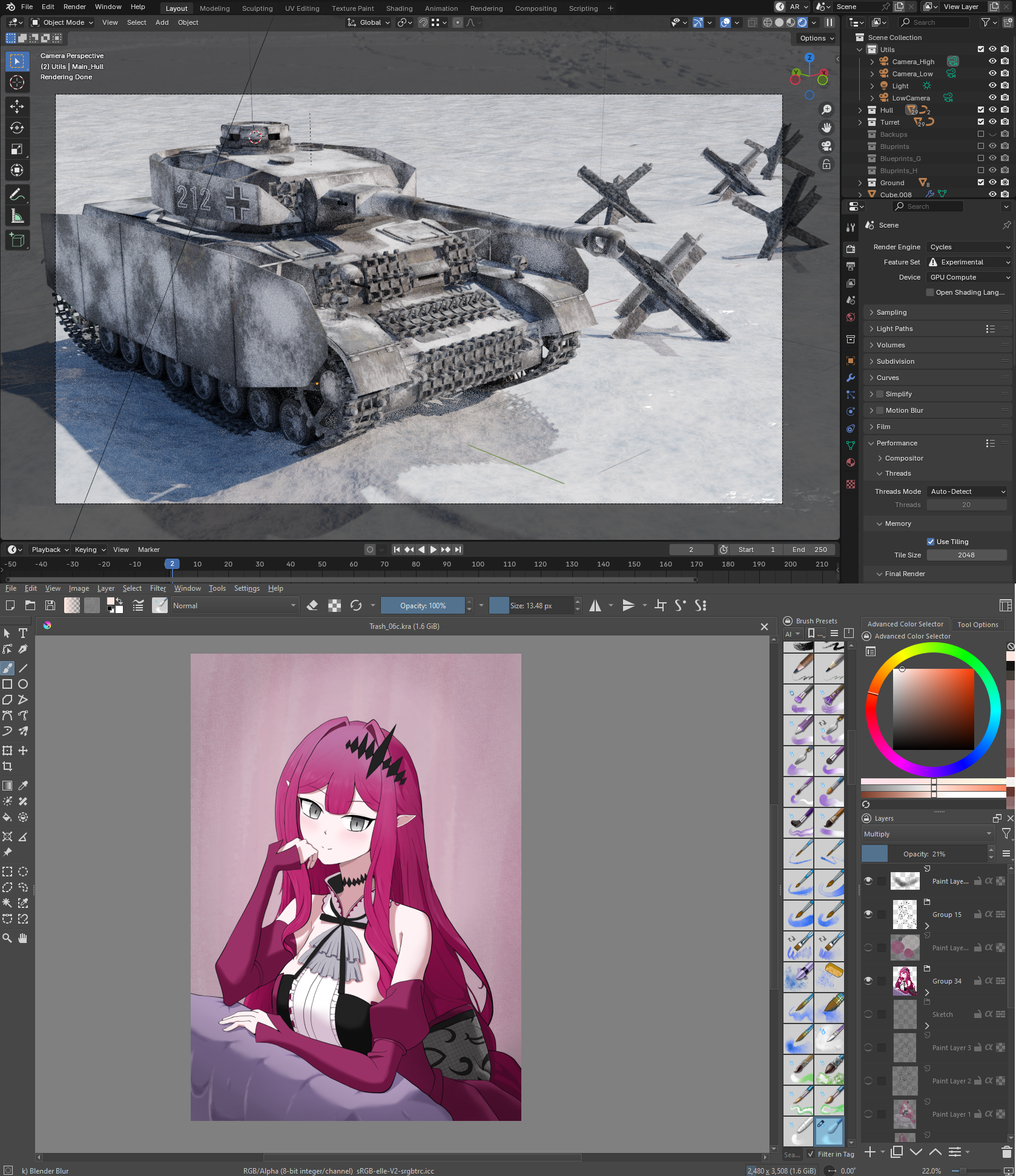Open Object Mode dropdown

pos(62,22)
